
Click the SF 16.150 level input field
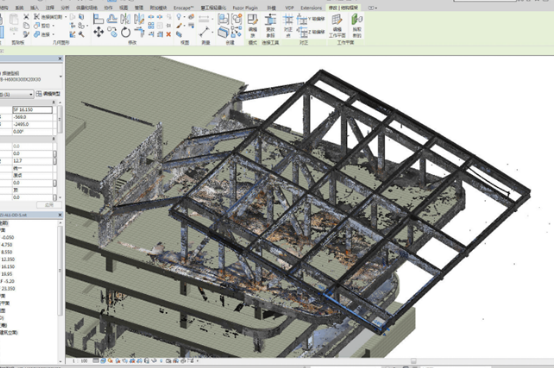coord(32,110)
